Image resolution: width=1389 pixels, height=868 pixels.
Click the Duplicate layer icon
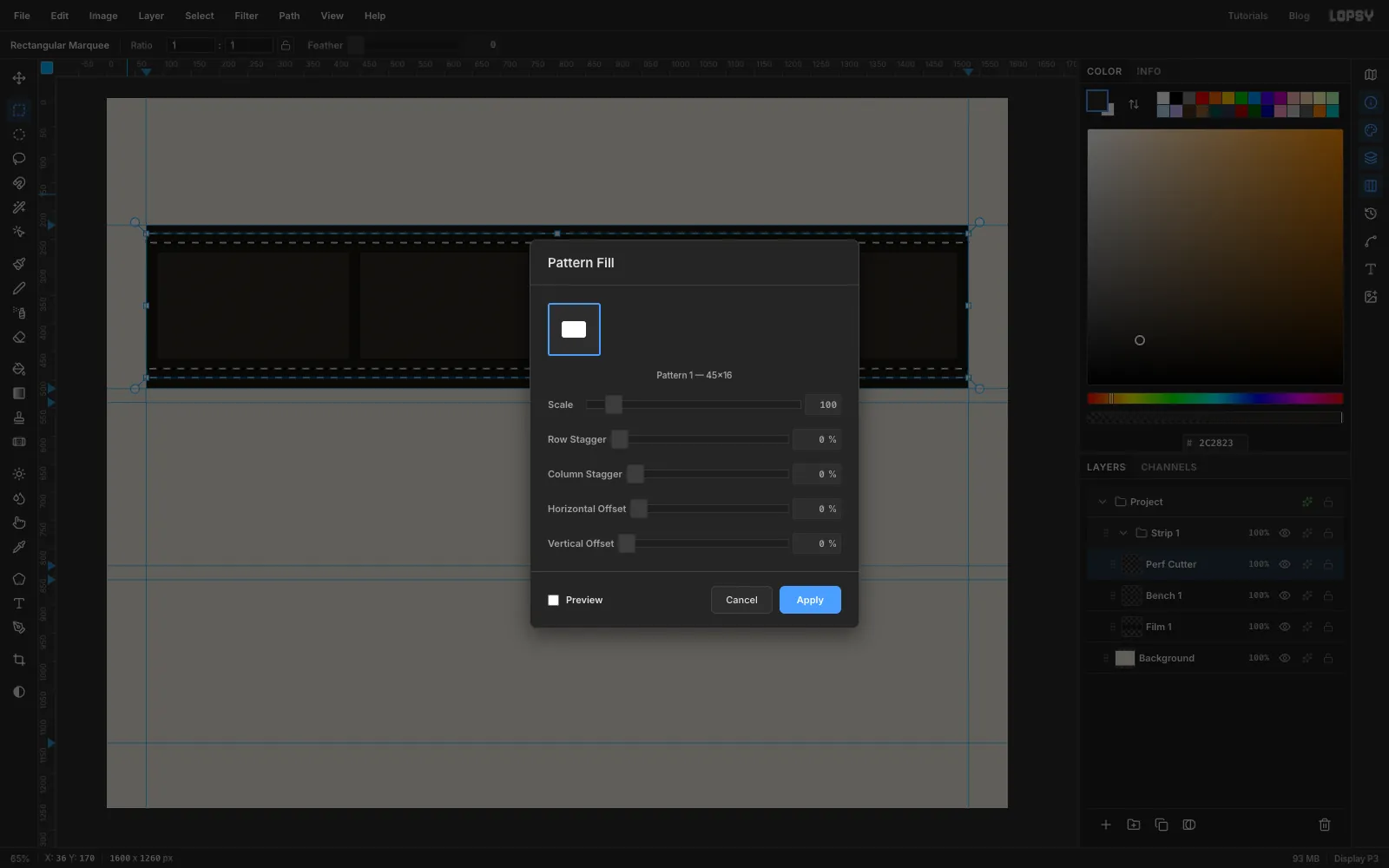pos(1162,825)
